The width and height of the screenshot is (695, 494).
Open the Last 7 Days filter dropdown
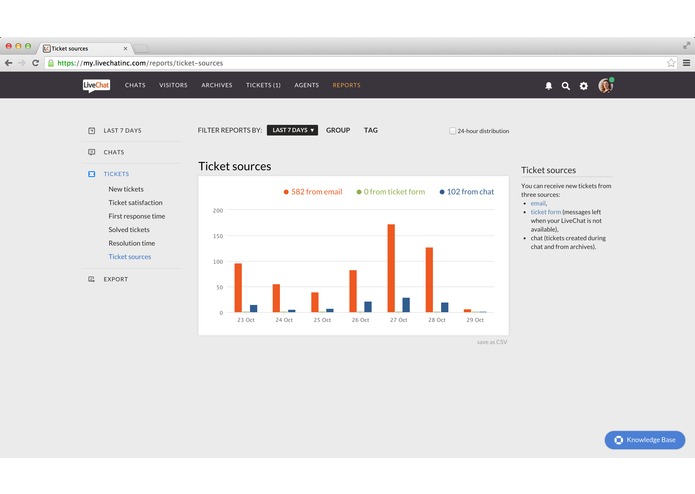[x=293, y=130]
